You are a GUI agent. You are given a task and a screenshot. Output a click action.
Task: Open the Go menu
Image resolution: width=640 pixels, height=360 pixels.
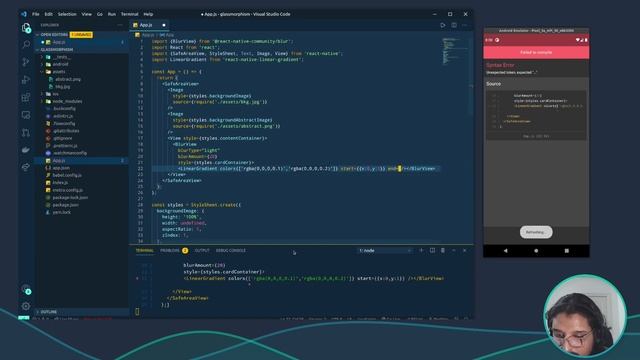[x=100, y=14]
